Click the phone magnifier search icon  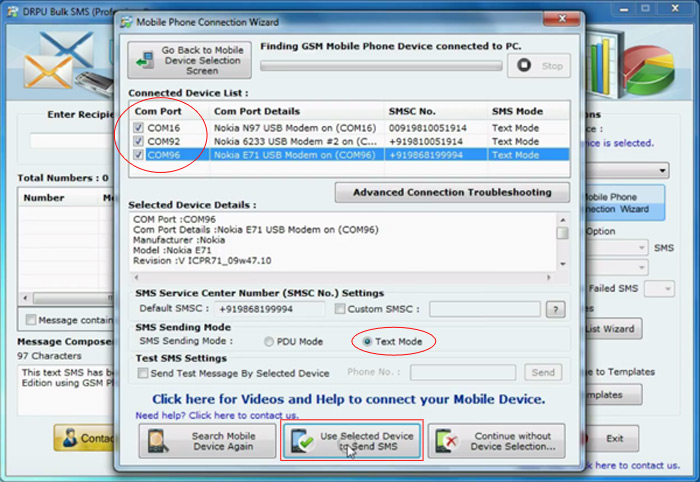pyautogui.click(x=158, y=441)
